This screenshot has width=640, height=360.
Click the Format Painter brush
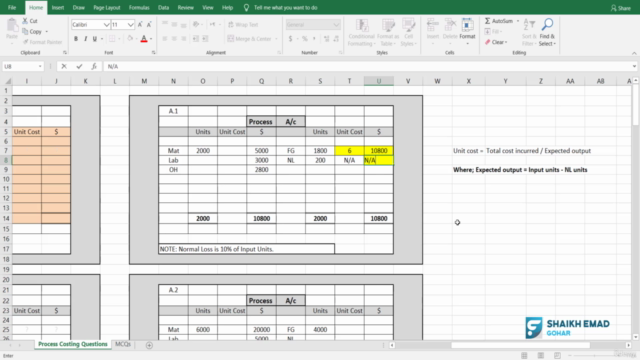(26, 42)
